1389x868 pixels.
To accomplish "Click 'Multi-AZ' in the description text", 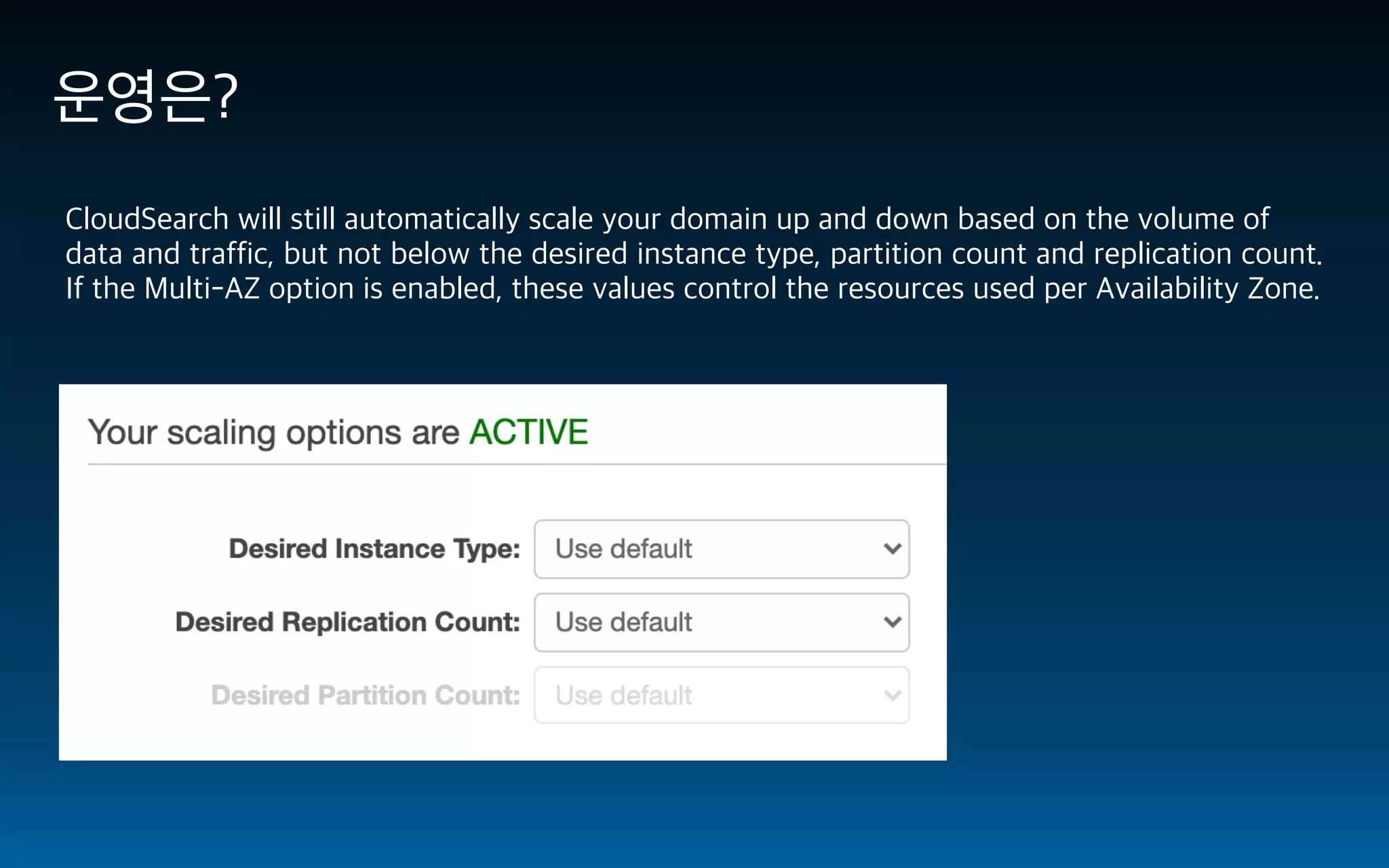I will 202,289.
